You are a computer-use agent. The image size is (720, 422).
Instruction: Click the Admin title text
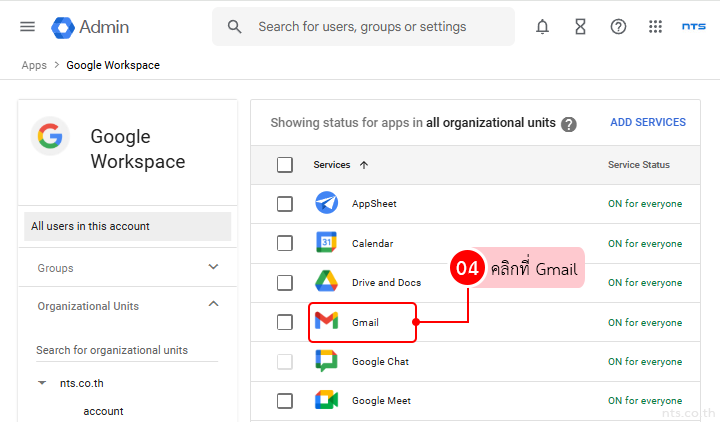[104, 27]
